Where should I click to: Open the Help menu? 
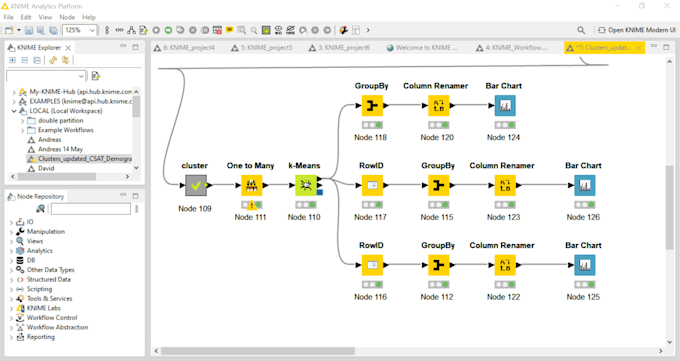pos(89,17)
